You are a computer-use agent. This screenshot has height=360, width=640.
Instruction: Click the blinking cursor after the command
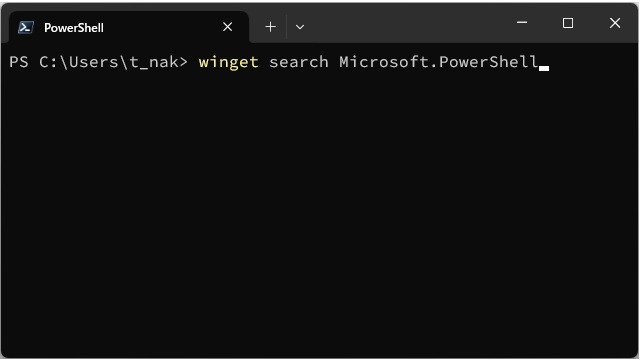click(544, 68)
